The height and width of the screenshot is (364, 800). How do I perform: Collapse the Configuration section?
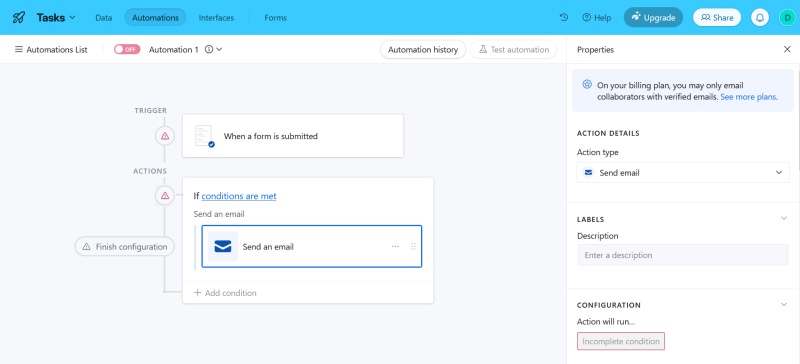pos(784,305)
